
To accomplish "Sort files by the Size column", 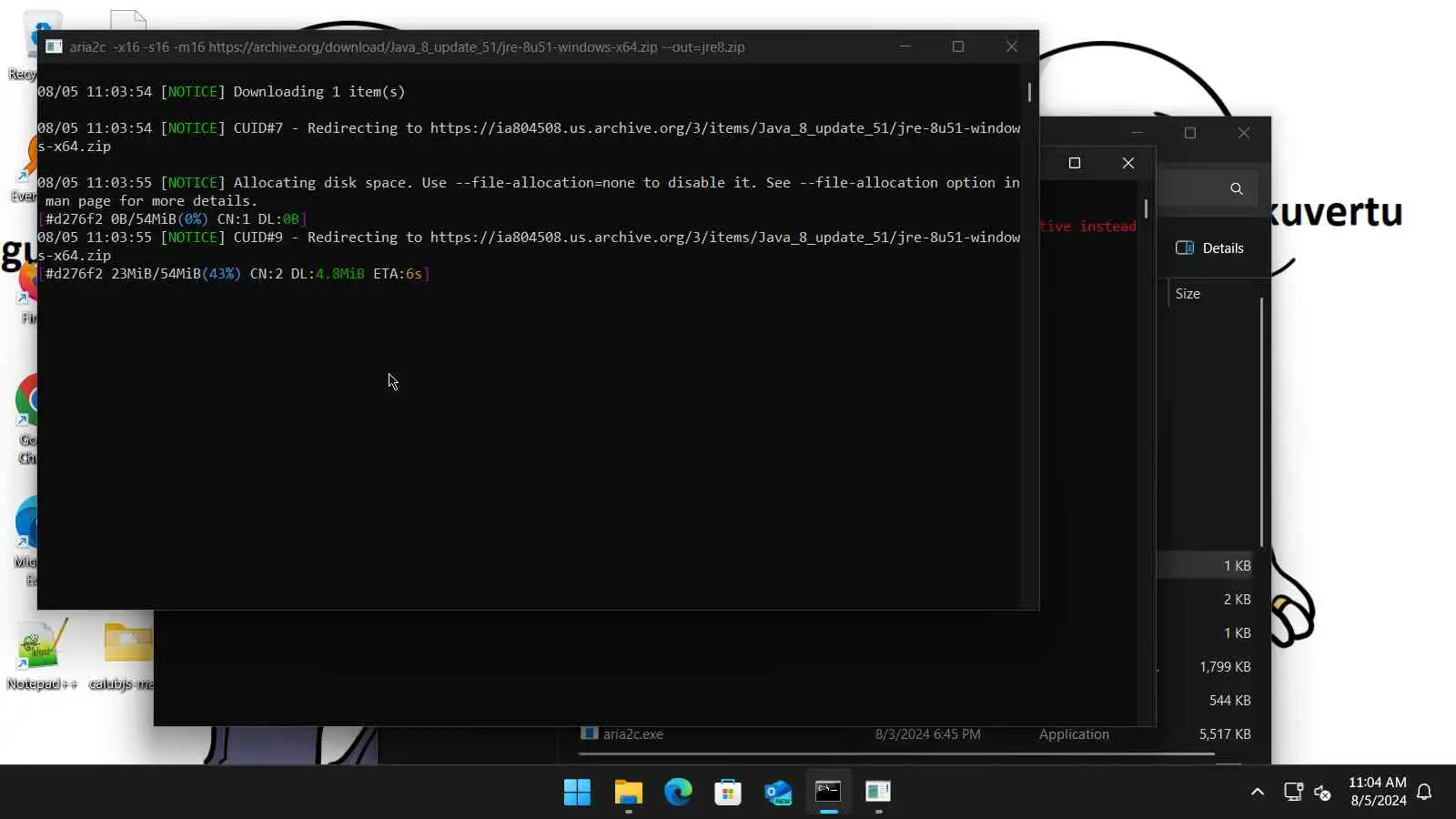I will pyautogui.click(x=1188, y=294).
